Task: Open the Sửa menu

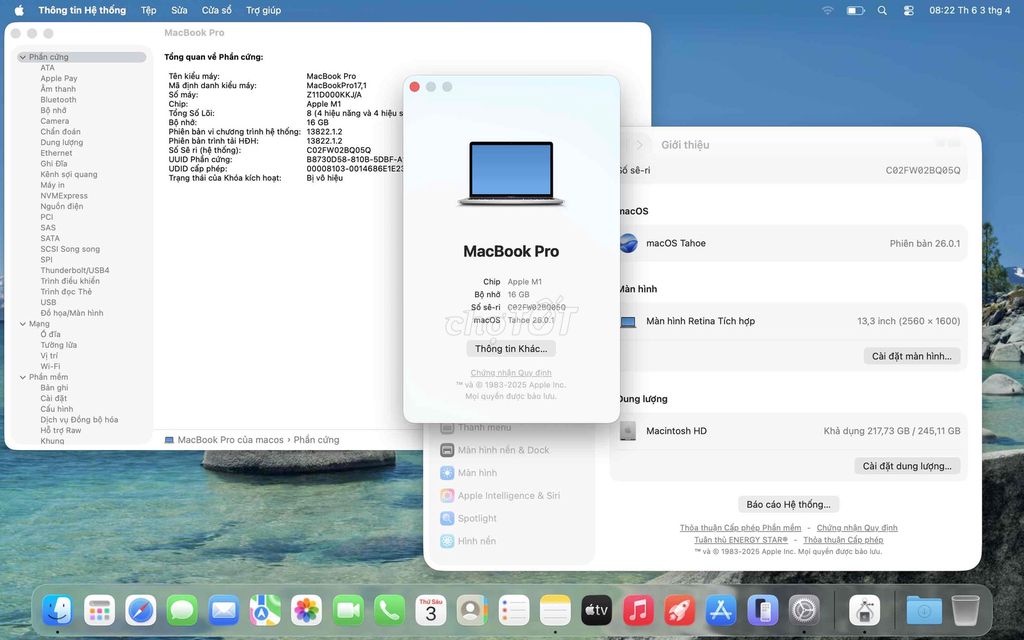Action: pyautogui.click(x=179, y=10)
